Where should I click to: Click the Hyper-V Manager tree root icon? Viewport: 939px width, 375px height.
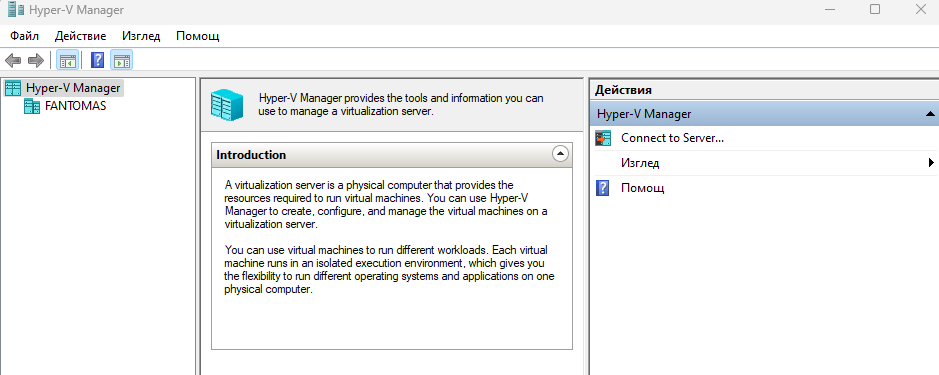tap(13, 88)
